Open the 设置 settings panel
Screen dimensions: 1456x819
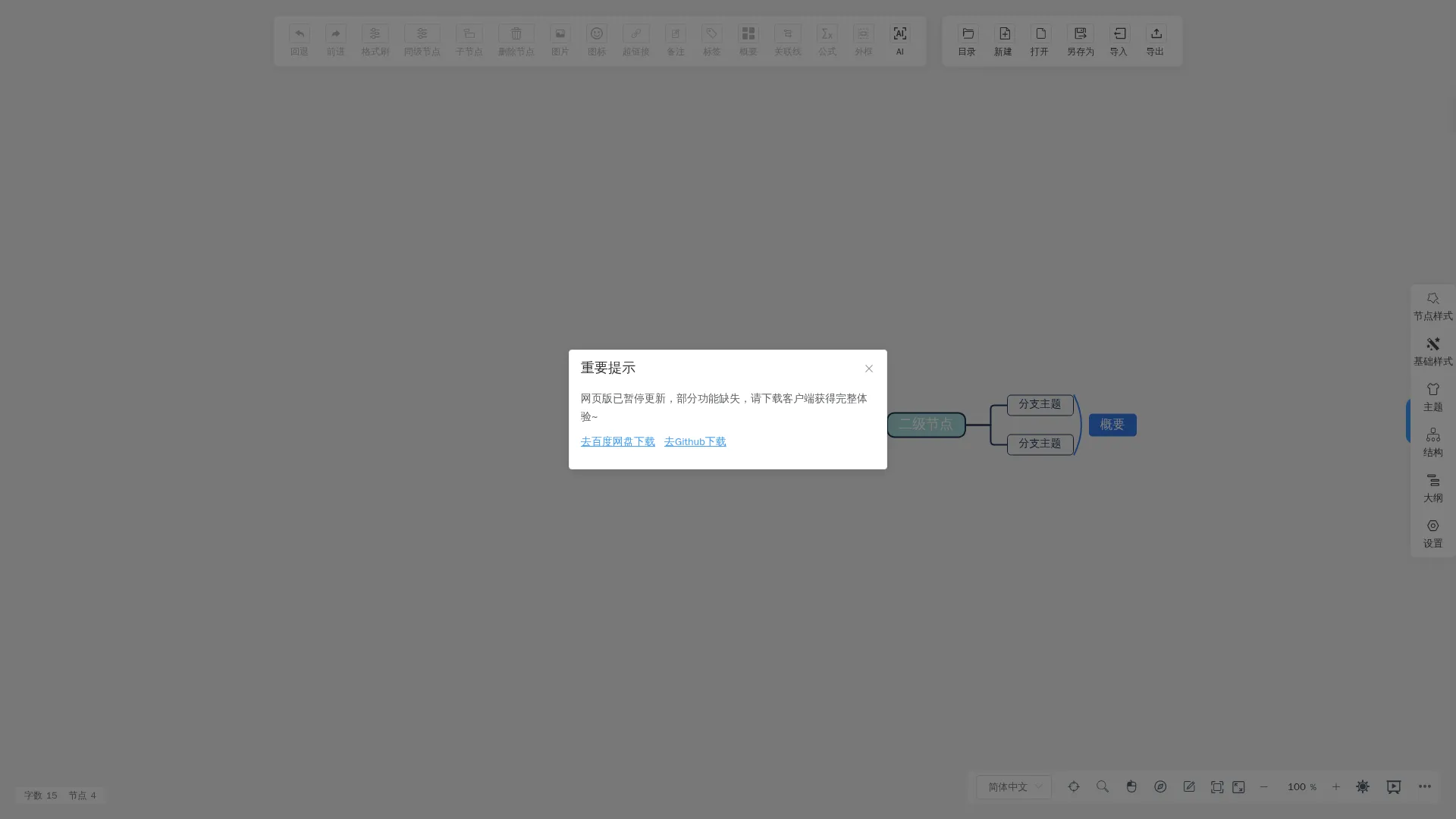(x=1432, y=534)
